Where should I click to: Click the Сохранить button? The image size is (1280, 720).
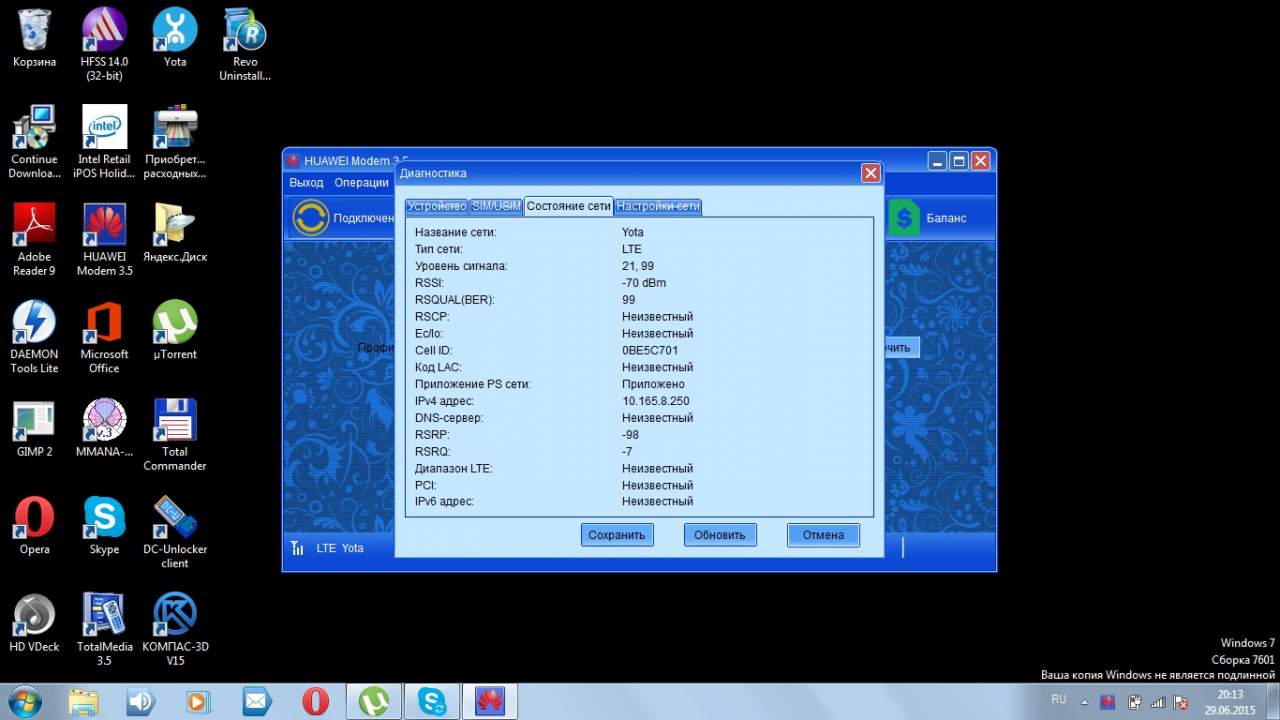click(x=617, y=535)
